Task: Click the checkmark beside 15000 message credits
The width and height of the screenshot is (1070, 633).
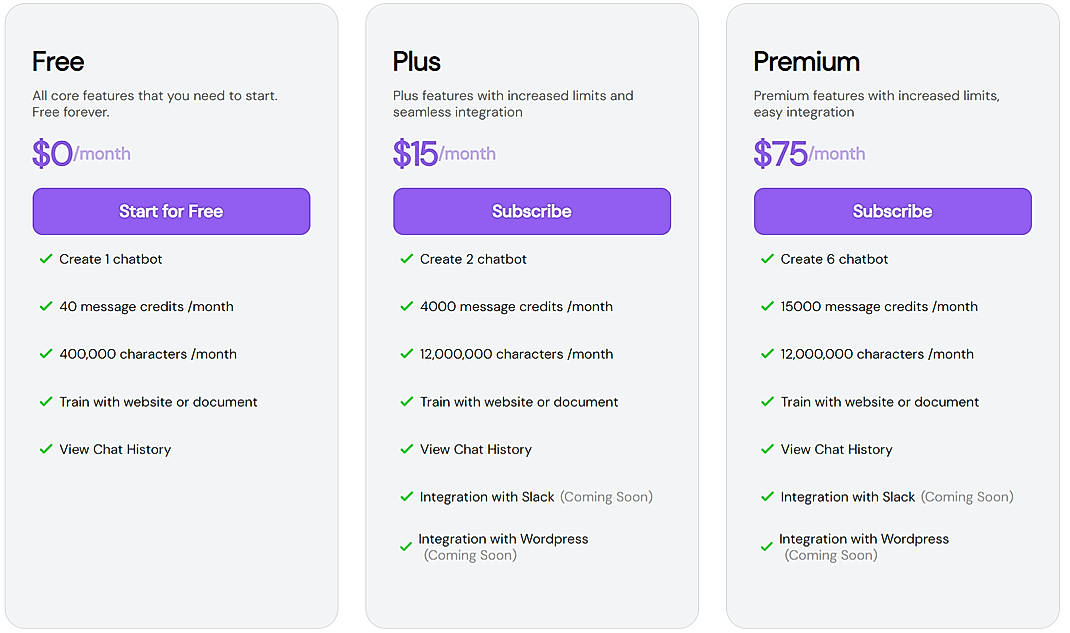Action: [767, 306]
